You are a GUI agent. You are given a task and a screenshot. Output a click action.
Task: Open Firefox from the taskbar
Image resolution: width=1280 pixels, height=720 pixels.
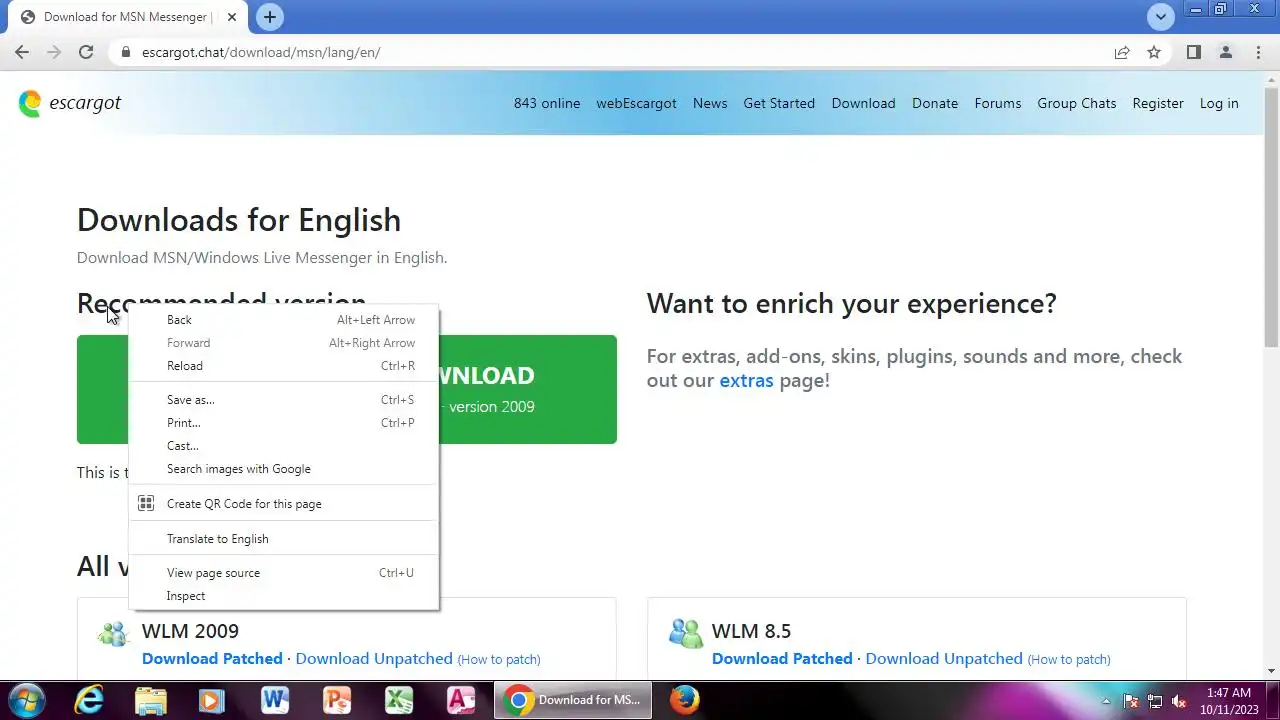(684, 700)
